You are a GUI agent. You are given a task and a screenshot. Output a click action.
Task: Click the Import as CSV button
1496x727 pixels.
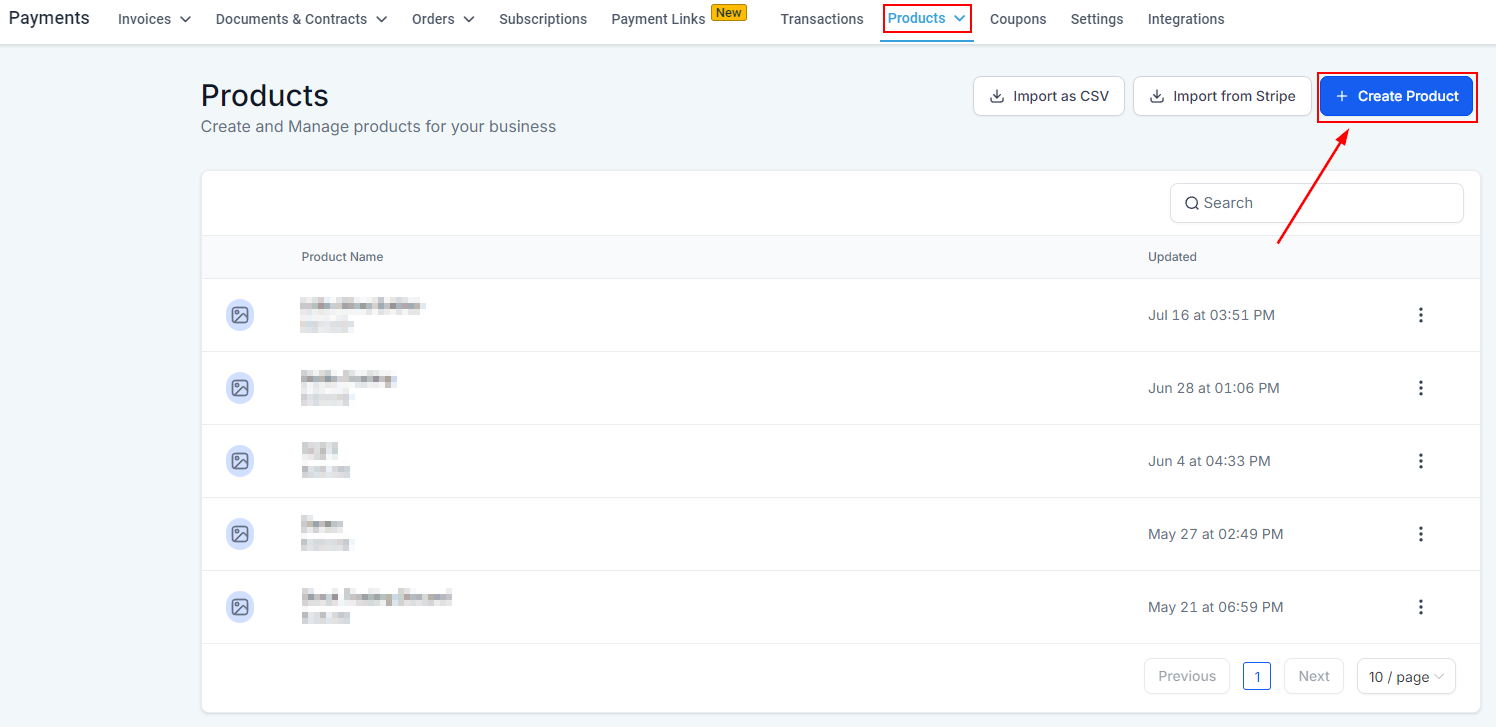point(1049,96)
